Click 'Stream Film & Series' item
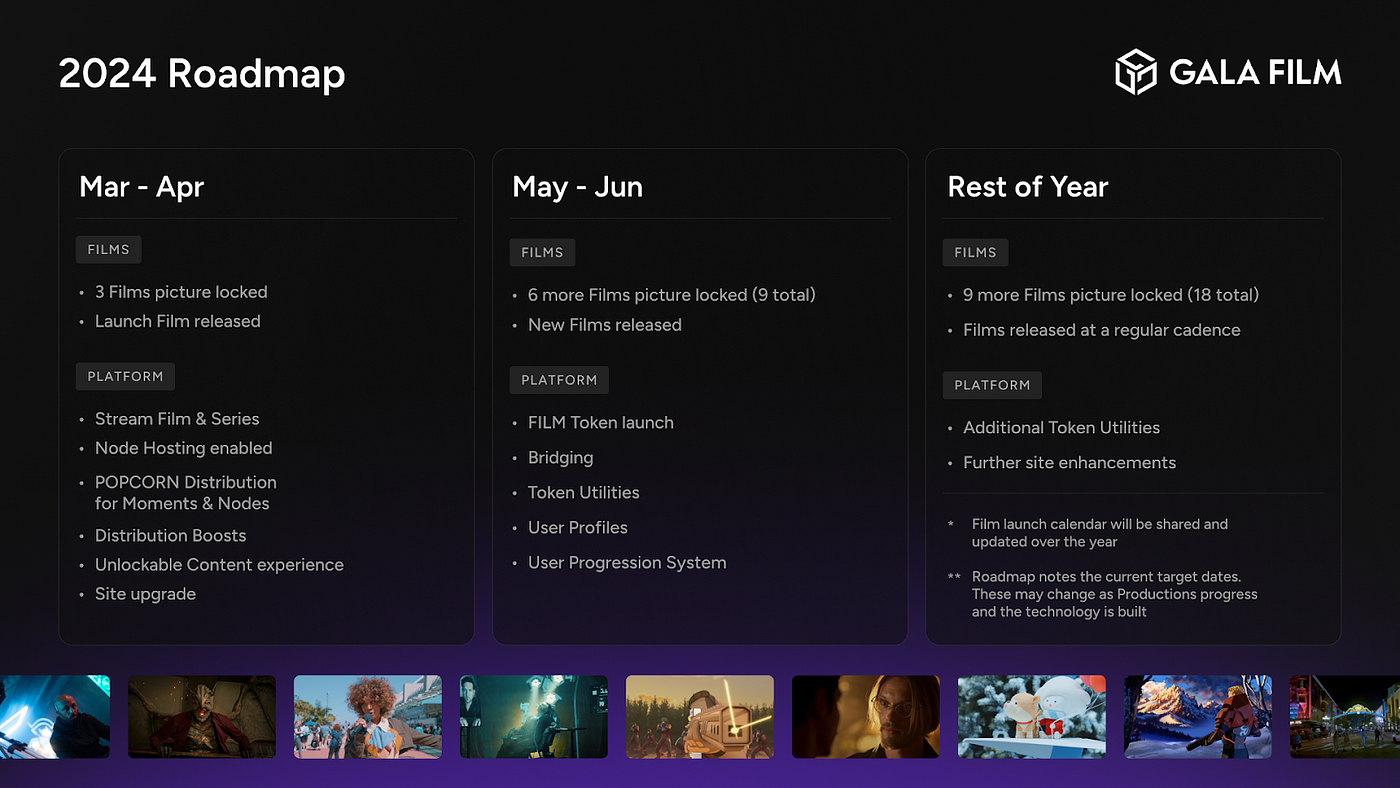 click(x=177, y=419)
